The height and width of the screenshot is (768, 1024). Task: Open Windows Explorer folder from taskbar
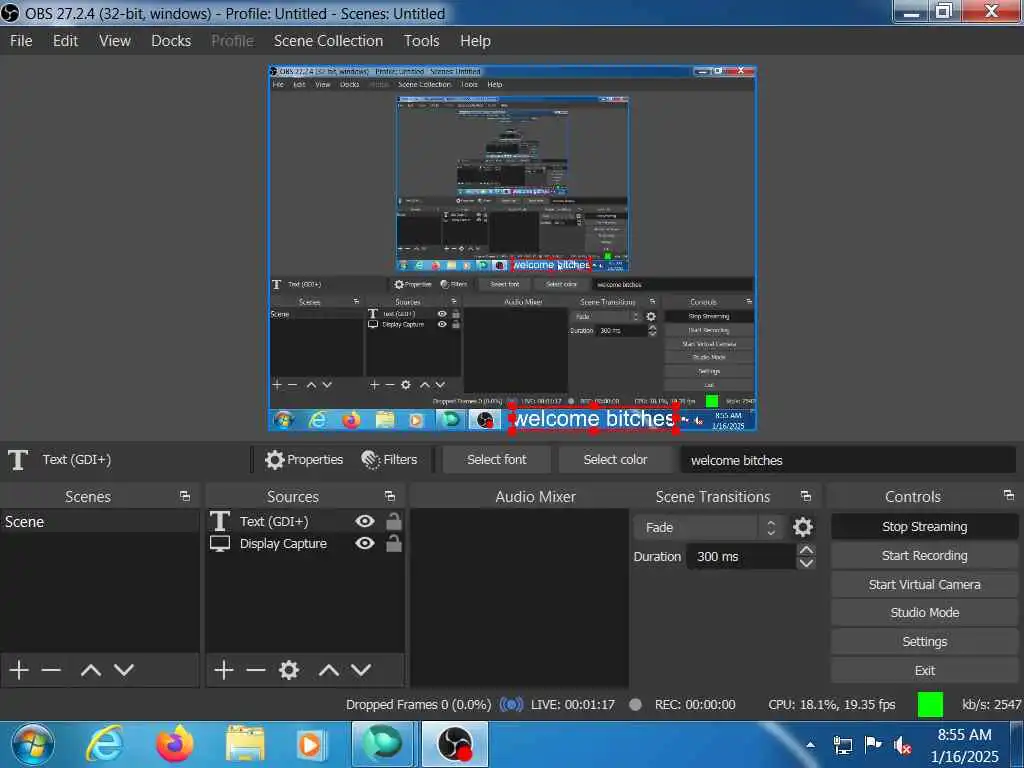pos(245,744)
